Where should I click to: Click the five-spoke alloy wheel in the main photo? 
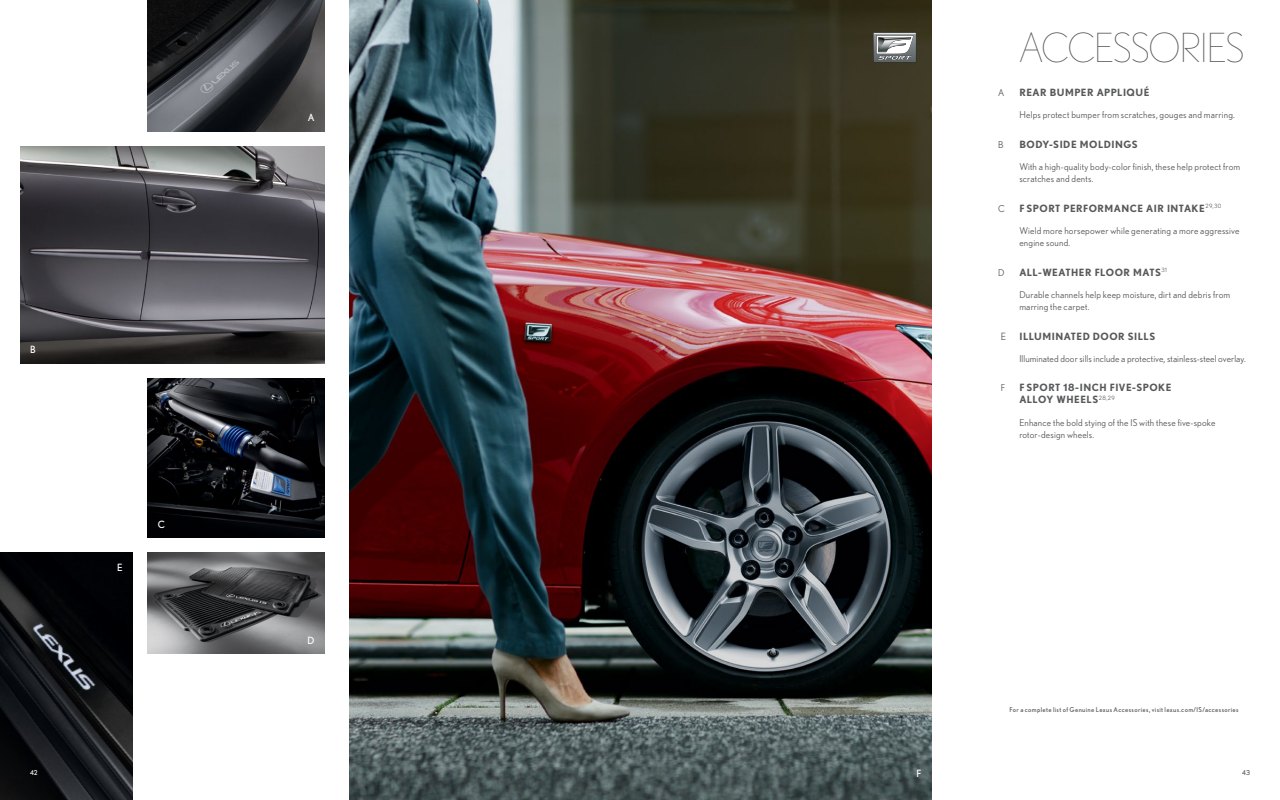pos(766,547)
